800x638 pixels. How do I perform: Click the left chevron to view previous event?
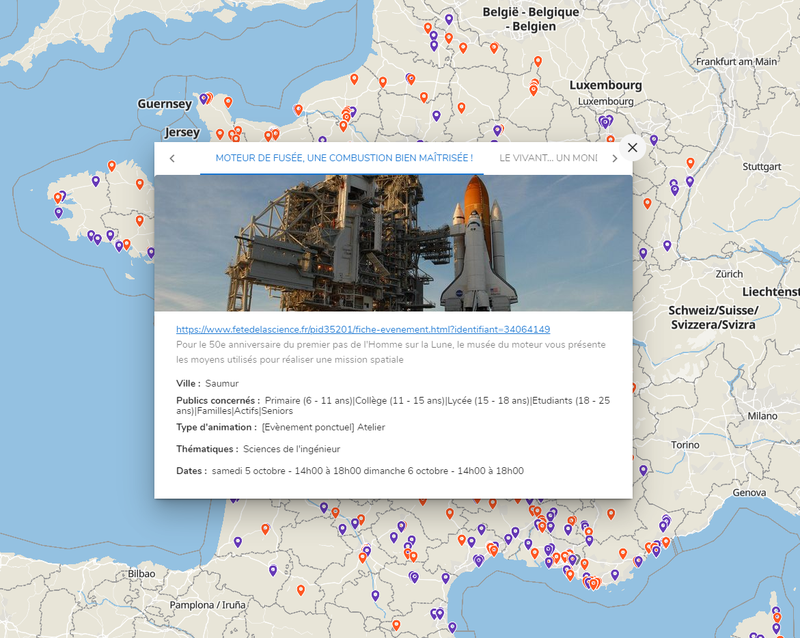coord(171,157)
